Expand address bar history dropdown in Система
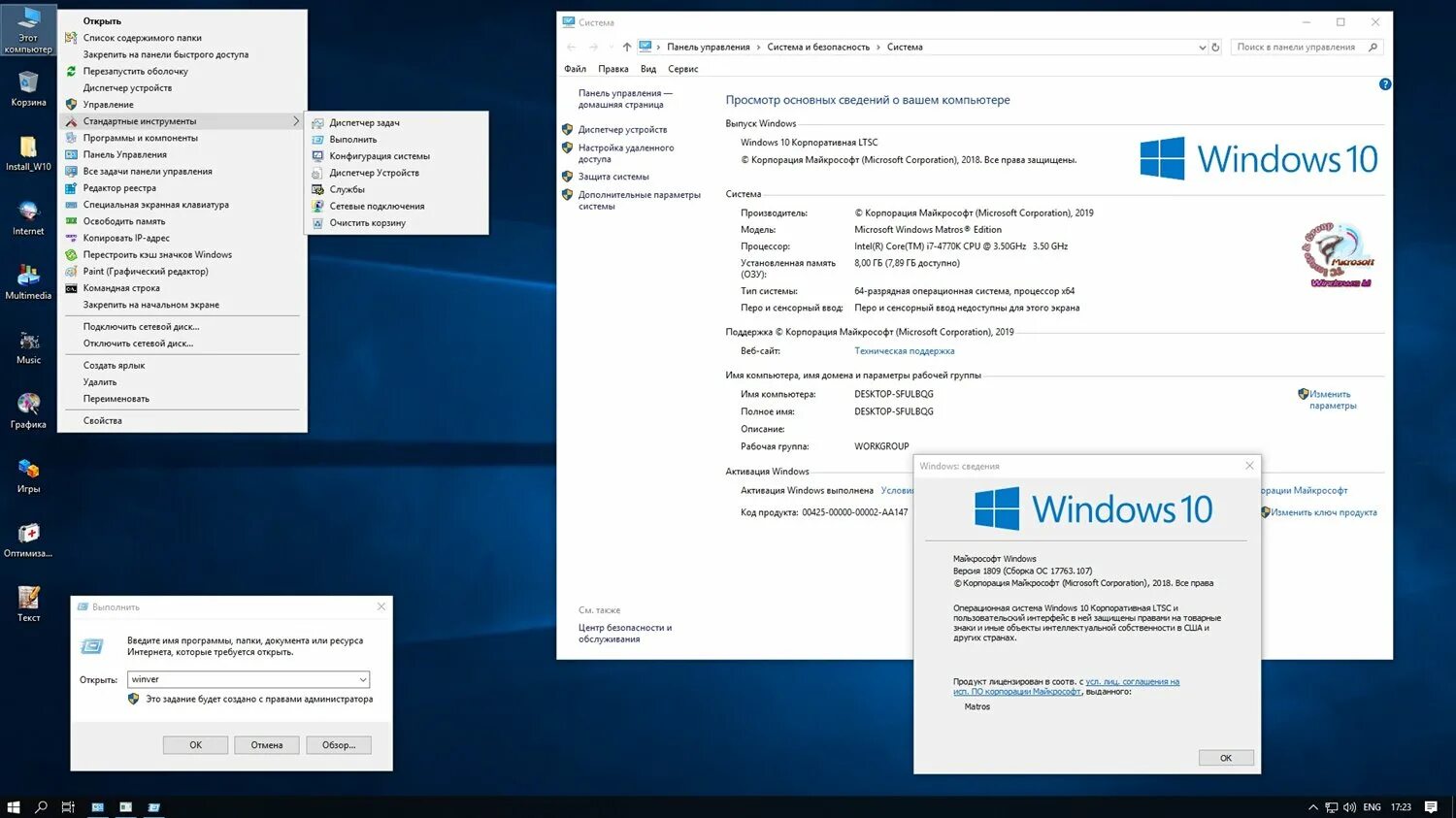Screen dimensions: 1456x818 [x=1202, y=47]
